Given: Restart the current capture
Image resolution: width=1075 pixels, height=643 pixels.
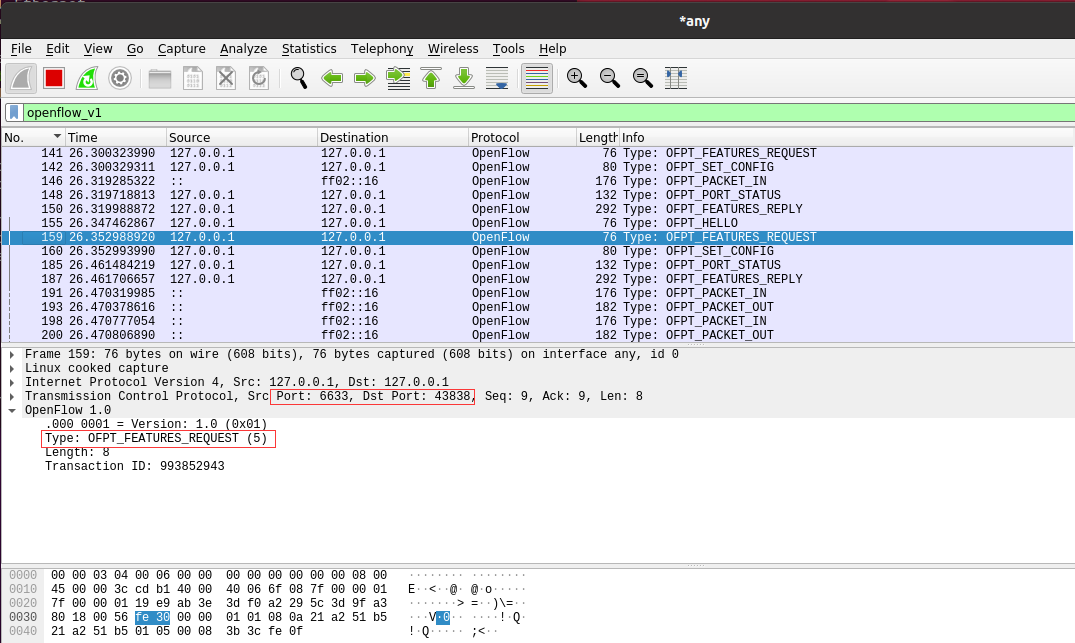Looking at the screenshot, I should tap(87, 78).
